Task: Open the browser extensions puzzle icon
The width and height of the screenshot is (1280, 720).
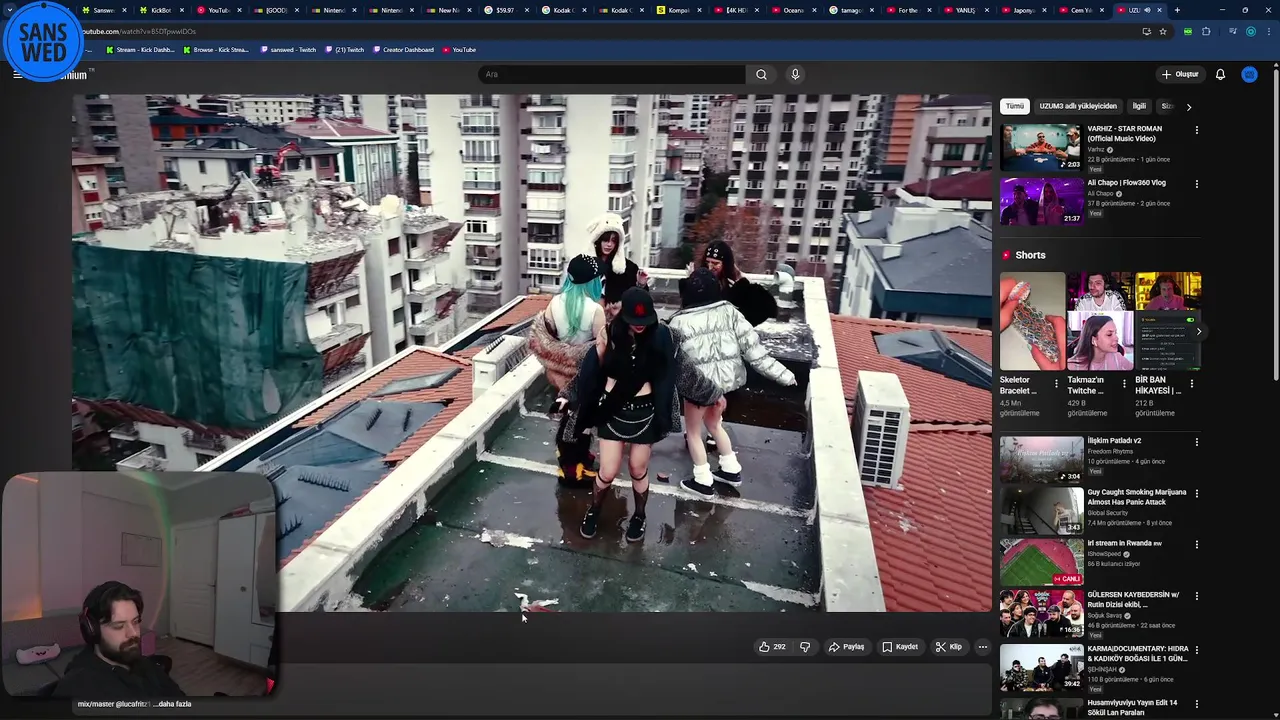Action: [1206, 31]
